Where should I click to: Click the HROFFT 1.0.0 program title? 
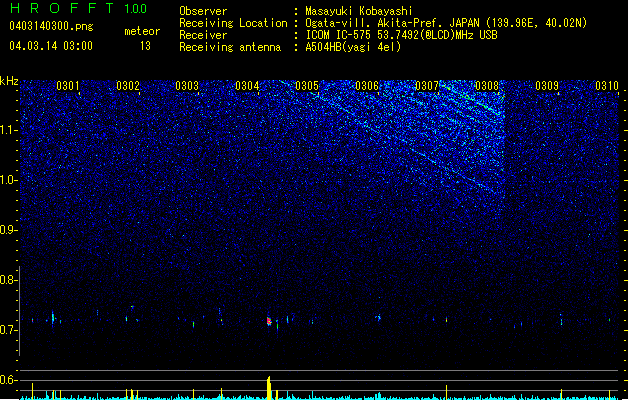79,8
